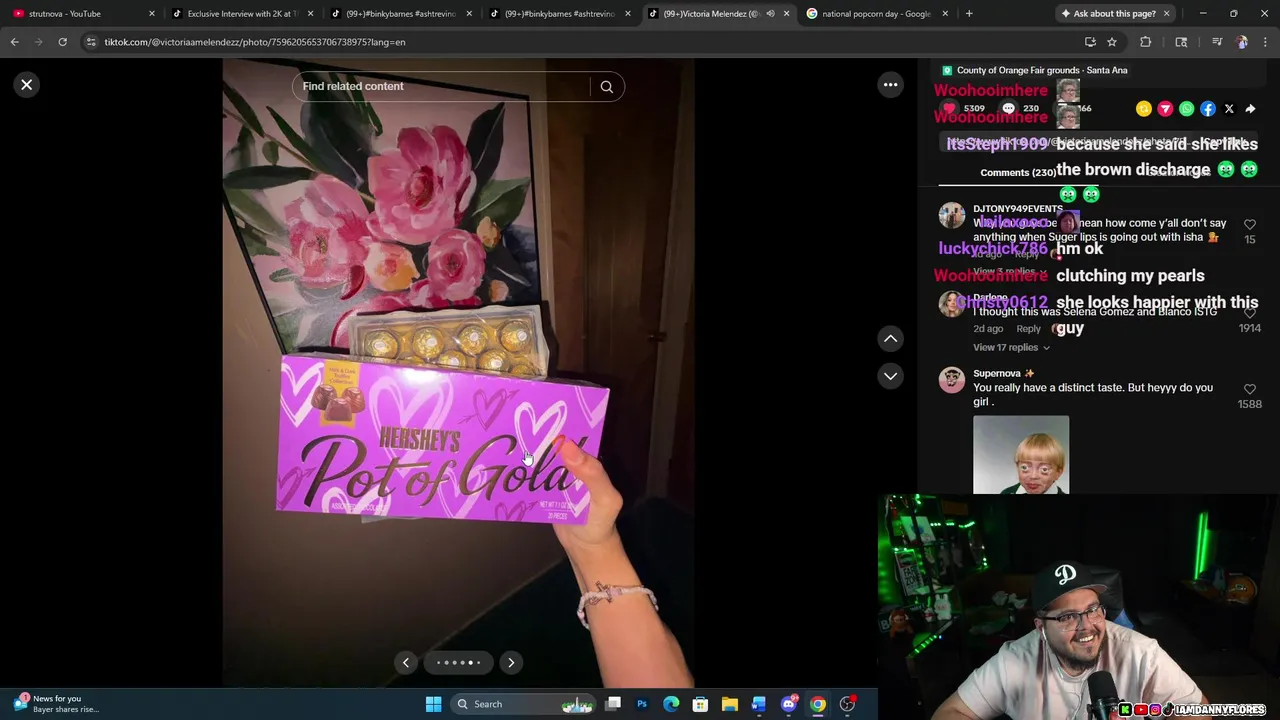The image size is (1280, 720).
Task: Mute the Victoria Melendez tab audio icon
Action: click(770, 14)
